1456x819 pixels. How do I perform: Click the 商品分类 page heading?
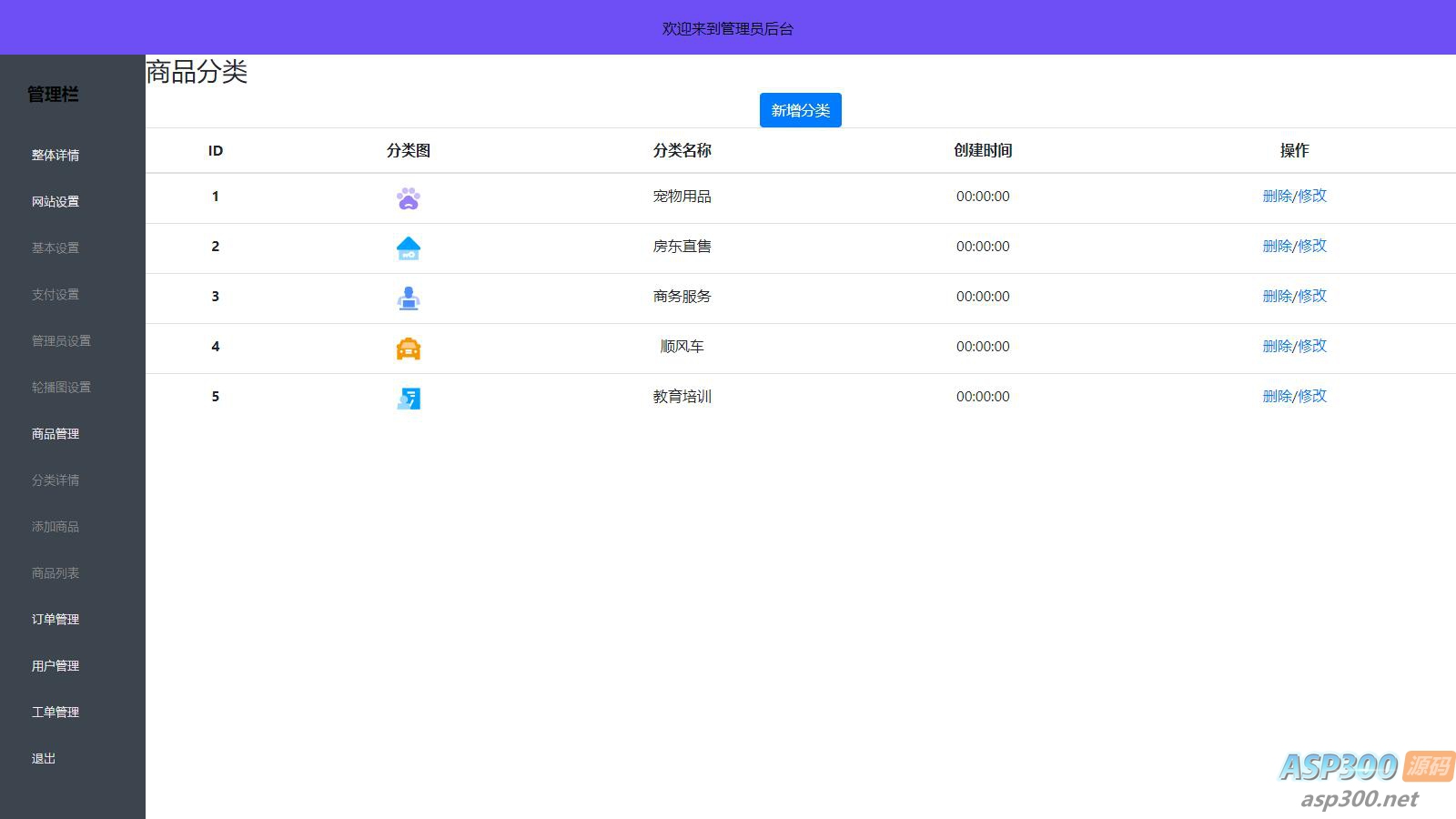coord(197,72)
